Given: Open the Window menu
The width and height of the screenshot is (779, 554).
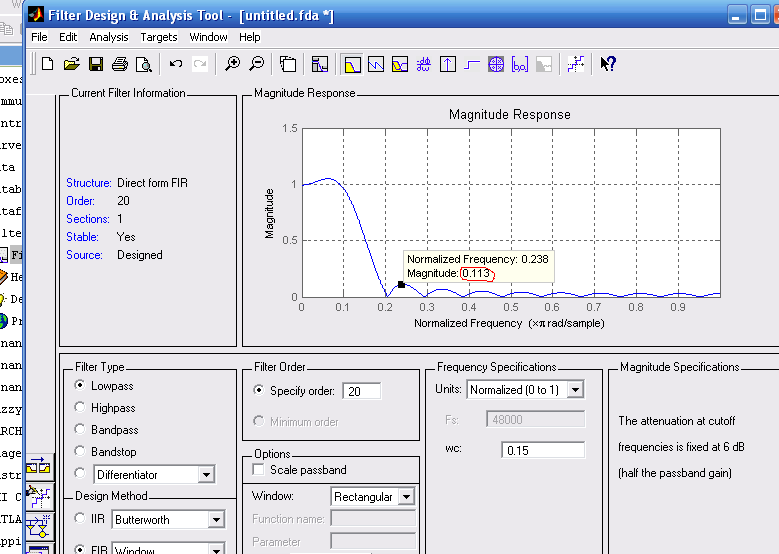Looking at the screenshot, I should click(x=208, y=37).
